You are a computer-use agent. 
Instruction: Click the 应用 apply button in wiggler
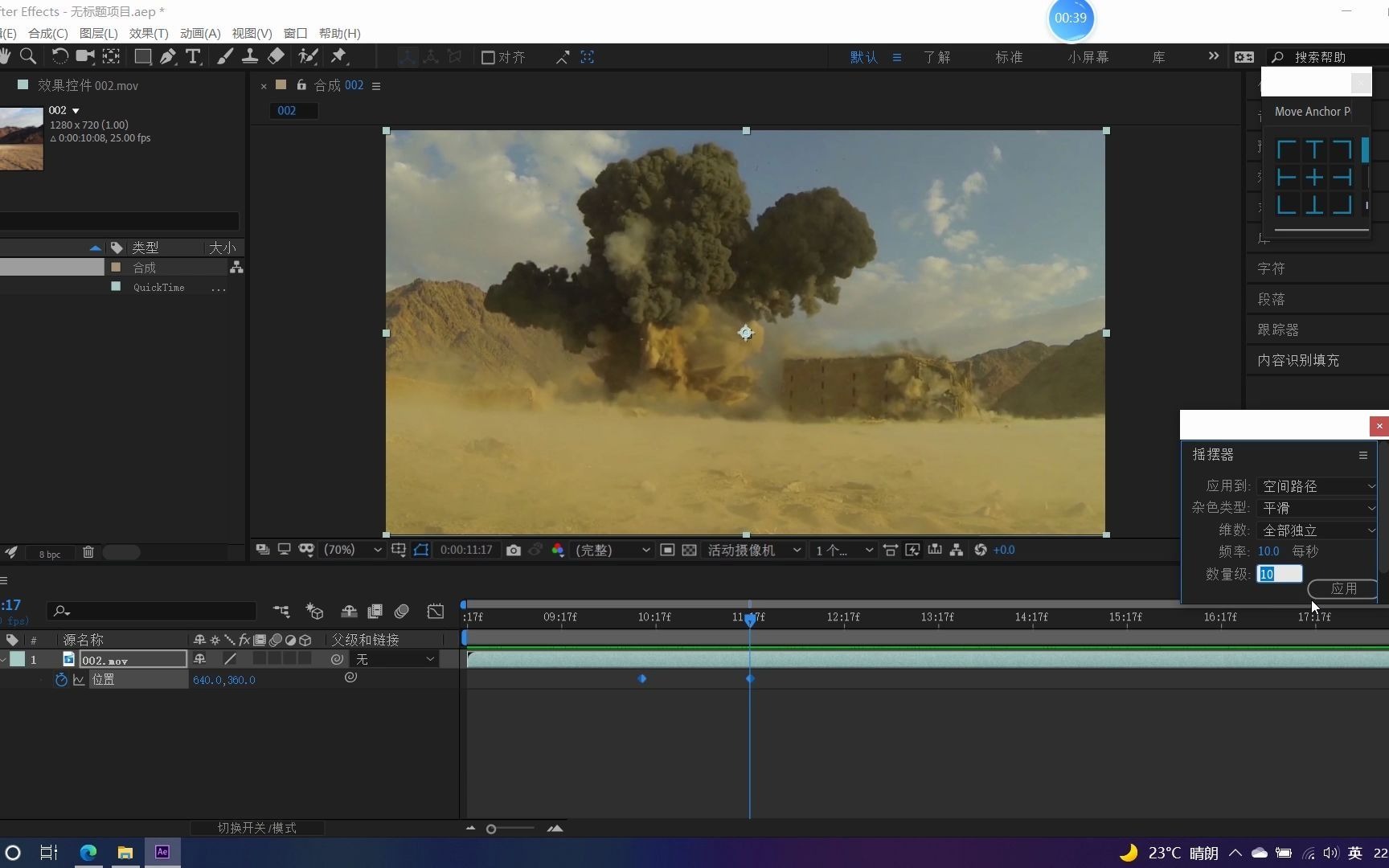[x=1342, y=588]
